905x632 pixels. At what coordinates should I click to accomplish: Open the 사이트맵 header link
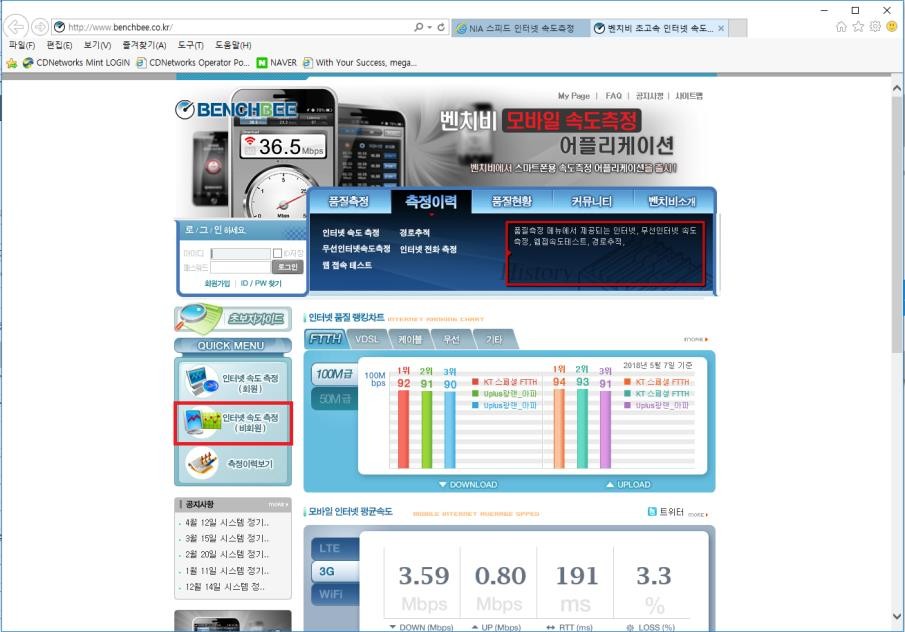pyautogui.click(x=689, y=96)
